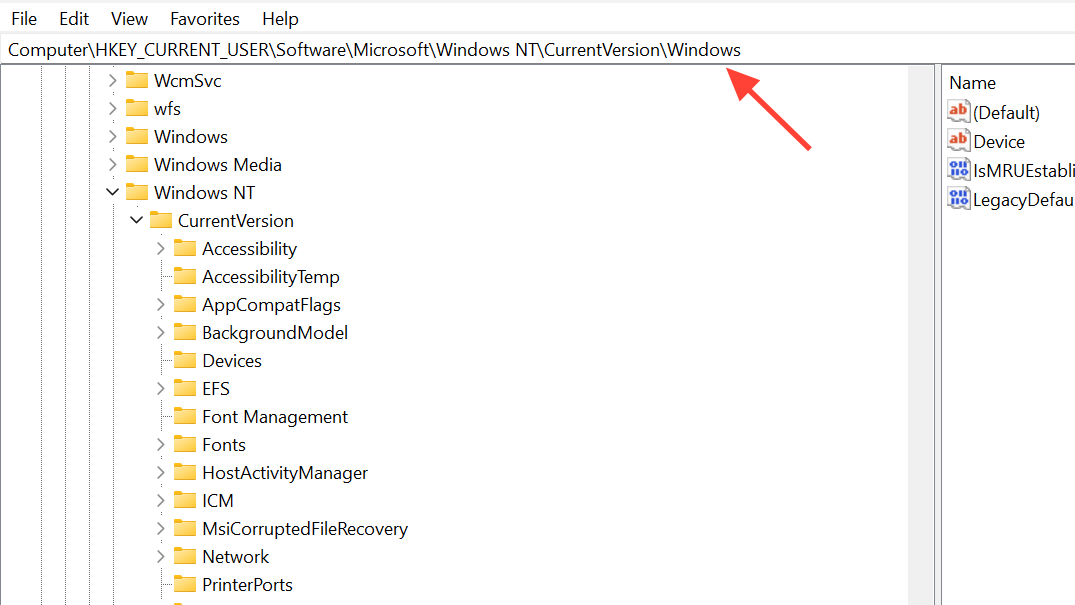
Task: Click the EFS folder icon
Action: 184,388
